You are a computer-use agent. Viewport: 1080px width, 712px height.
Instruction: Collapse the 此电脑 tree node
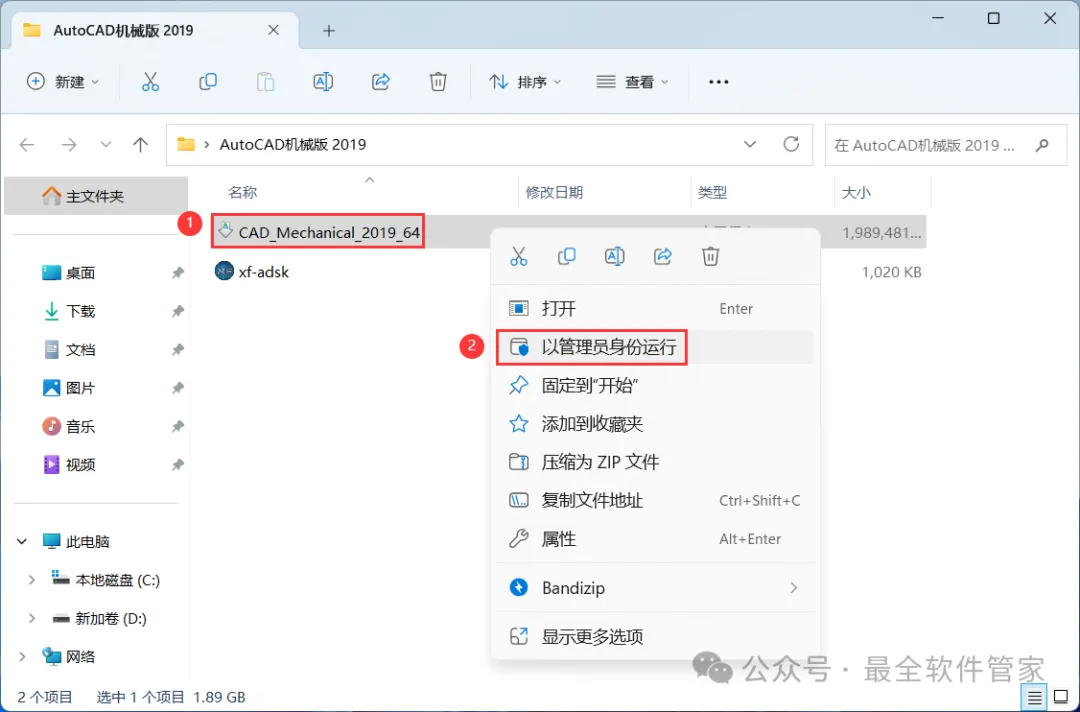(x=22, y=542)
